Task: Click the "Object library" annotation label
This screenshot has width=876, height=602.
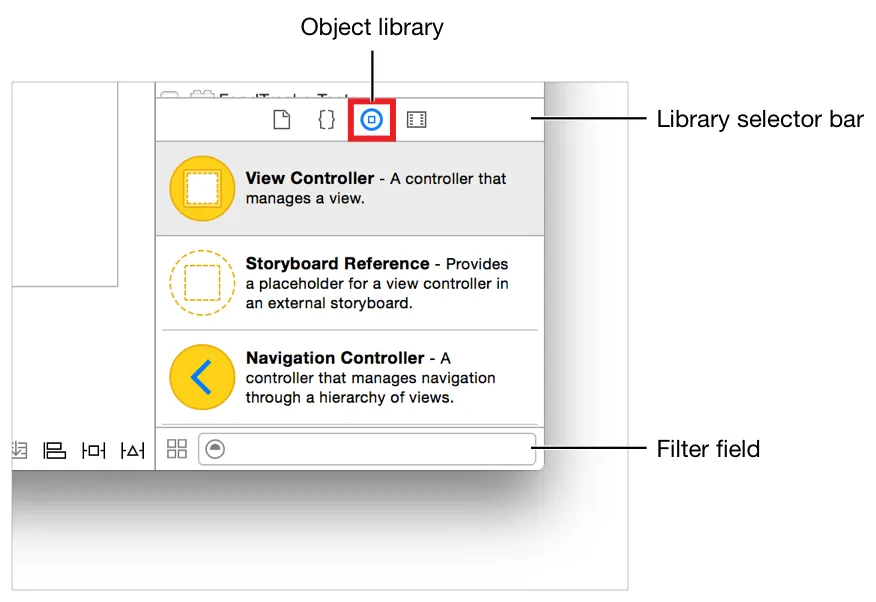Action: click(x=372, y=28)
